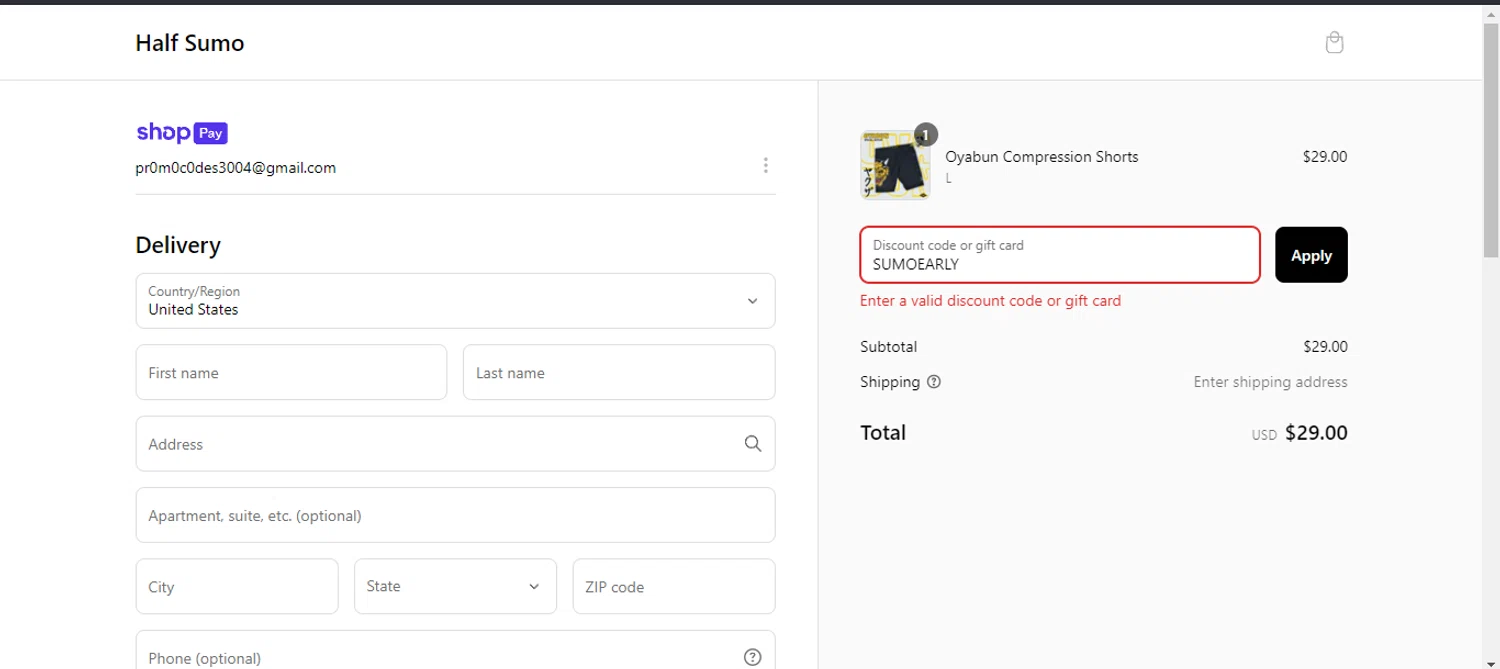Click the Phone (optional) field
1500x669 pixels.
(455, 651)
